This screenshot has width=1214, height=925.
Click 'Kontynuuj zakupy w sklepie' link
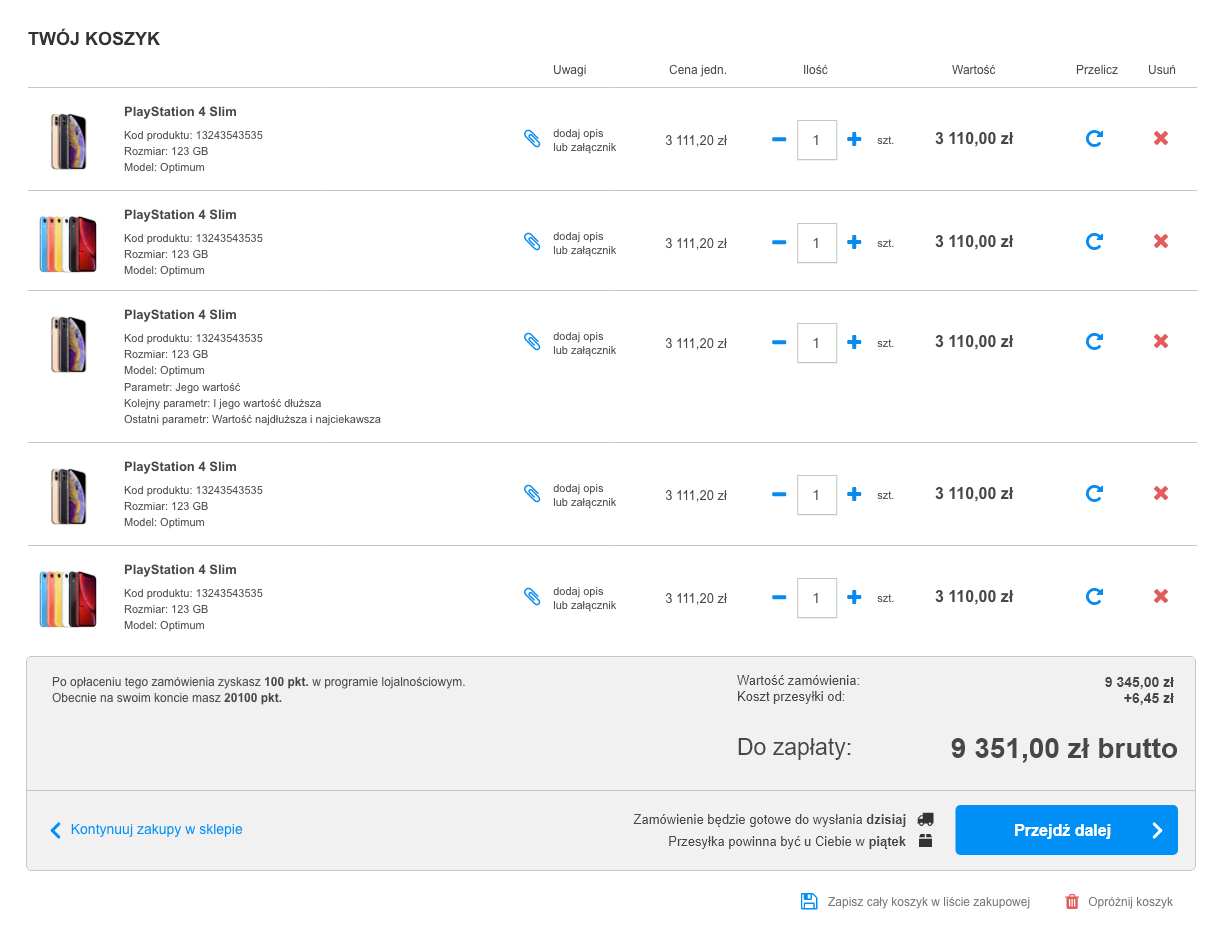[156, 829]
